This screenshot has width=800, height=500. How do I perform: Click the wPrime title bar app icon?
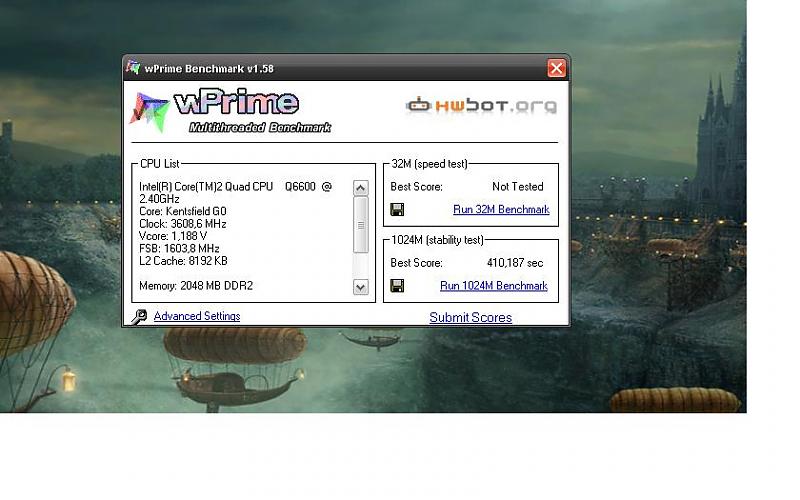pos(133,67)
